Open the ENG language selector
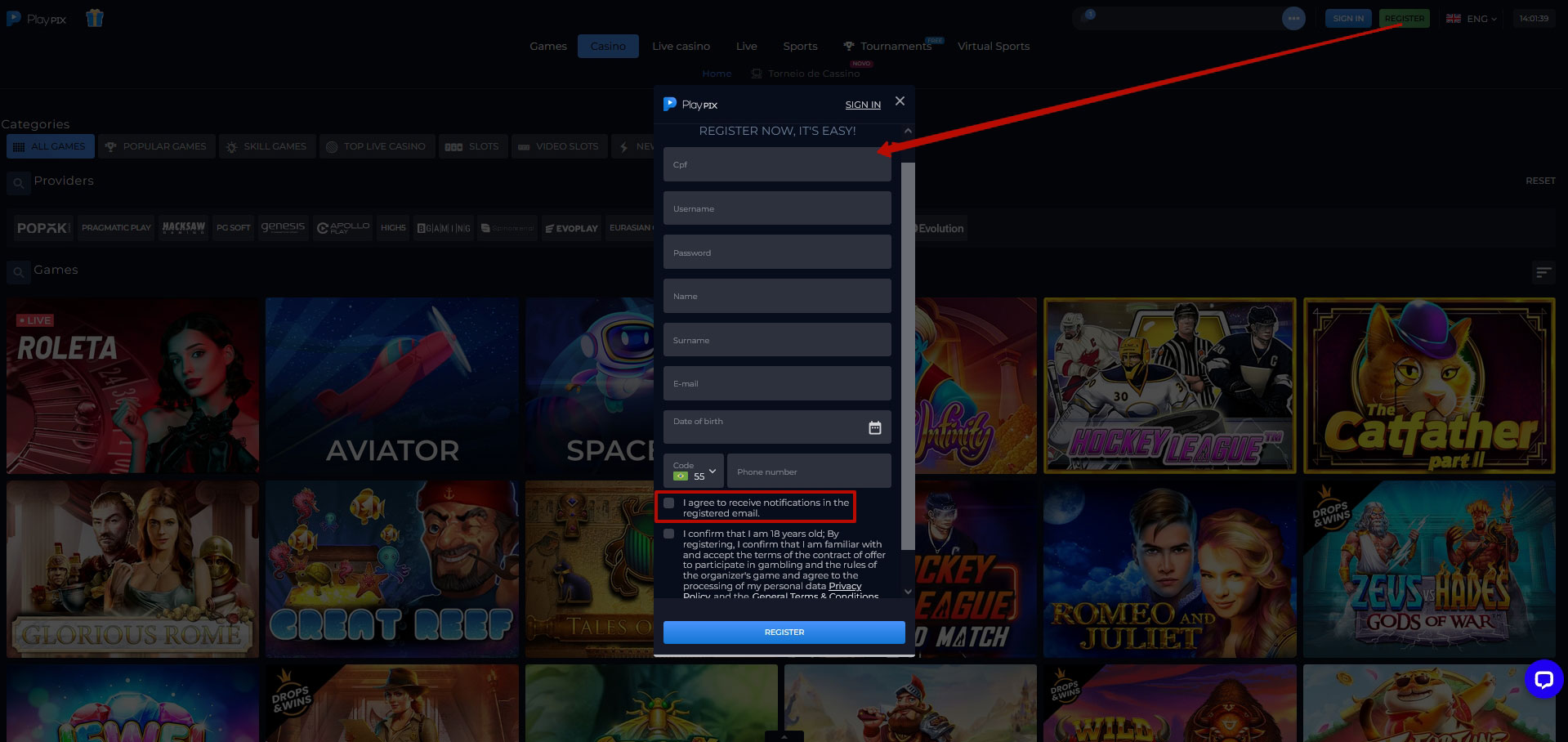1568x742 pixels. pos(1471,18)
